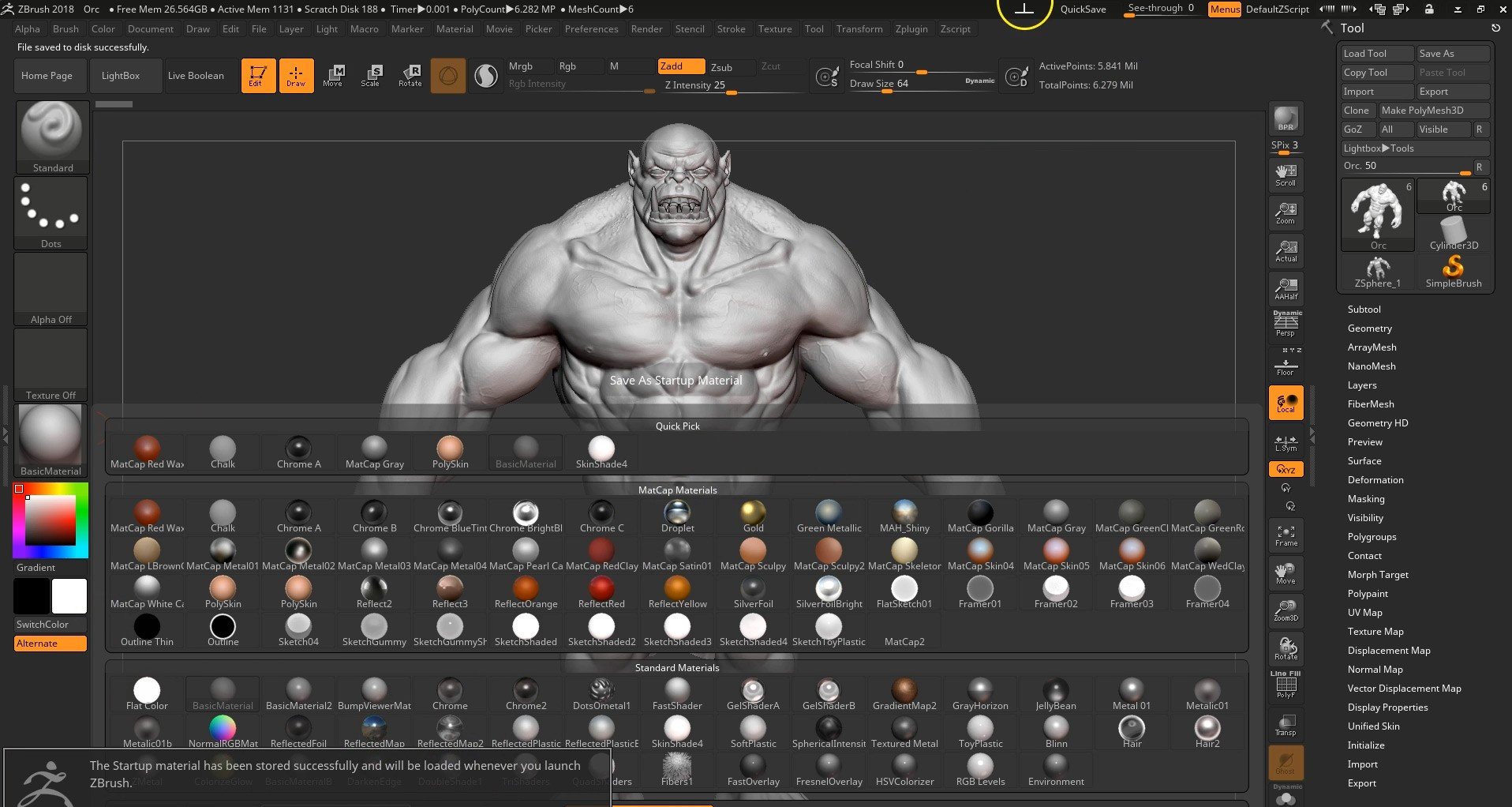Click the Zoom3D navigation button
Image resolution: width=1512 pixels, height=807 pixels.
[x=1286, y=610]
